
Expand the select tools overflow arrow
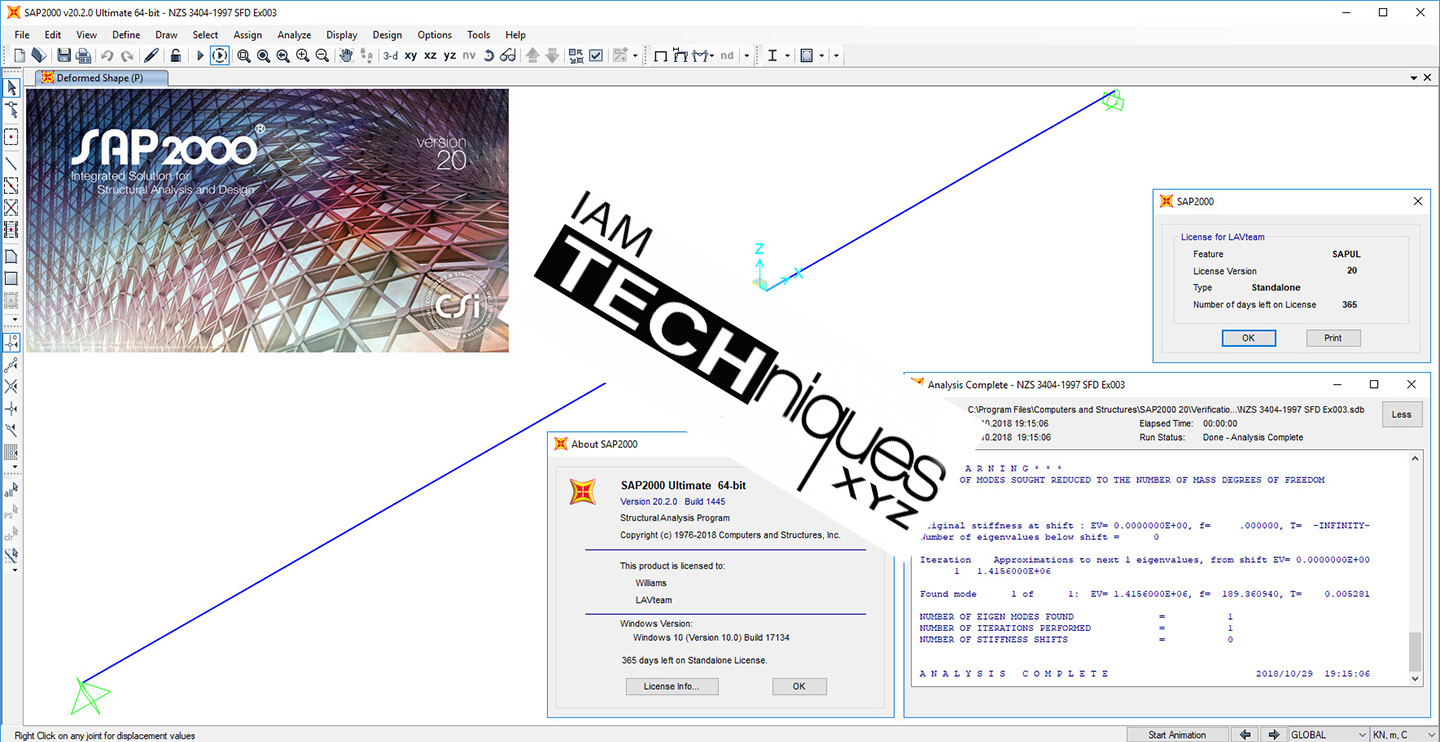point(14,571)
